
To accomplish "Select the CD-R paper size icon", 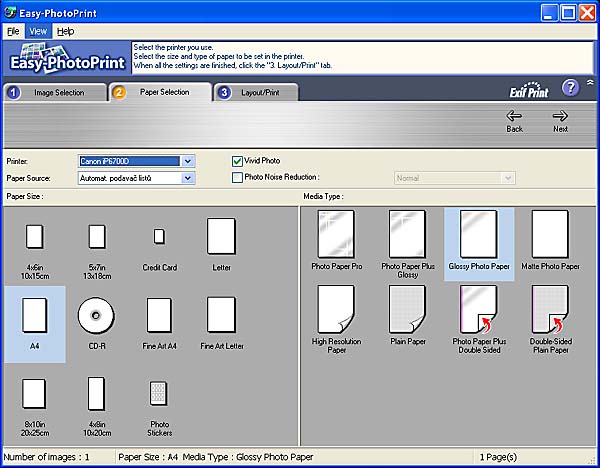I will coord(95,317).
